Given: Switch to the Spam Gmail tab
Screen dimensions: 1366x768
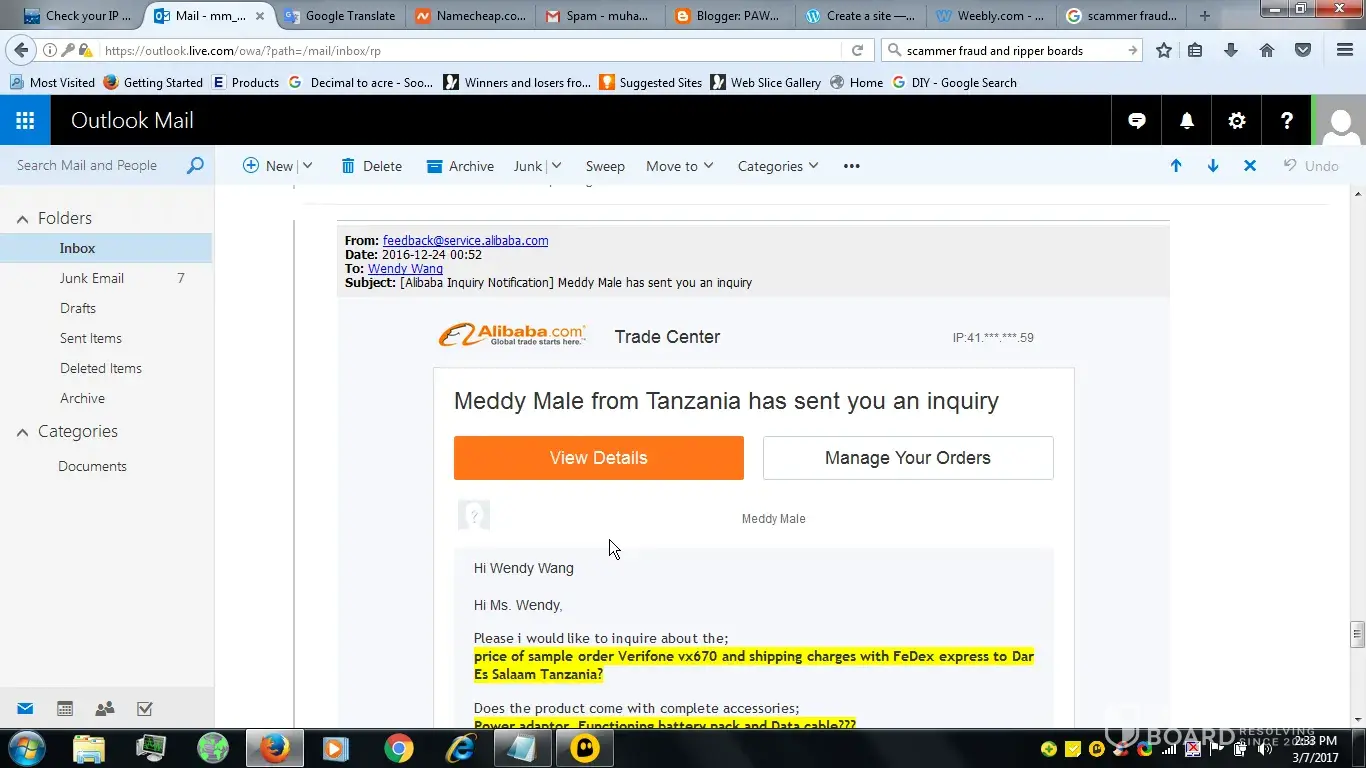Looking at the screenshot, I should pos(600,16).
